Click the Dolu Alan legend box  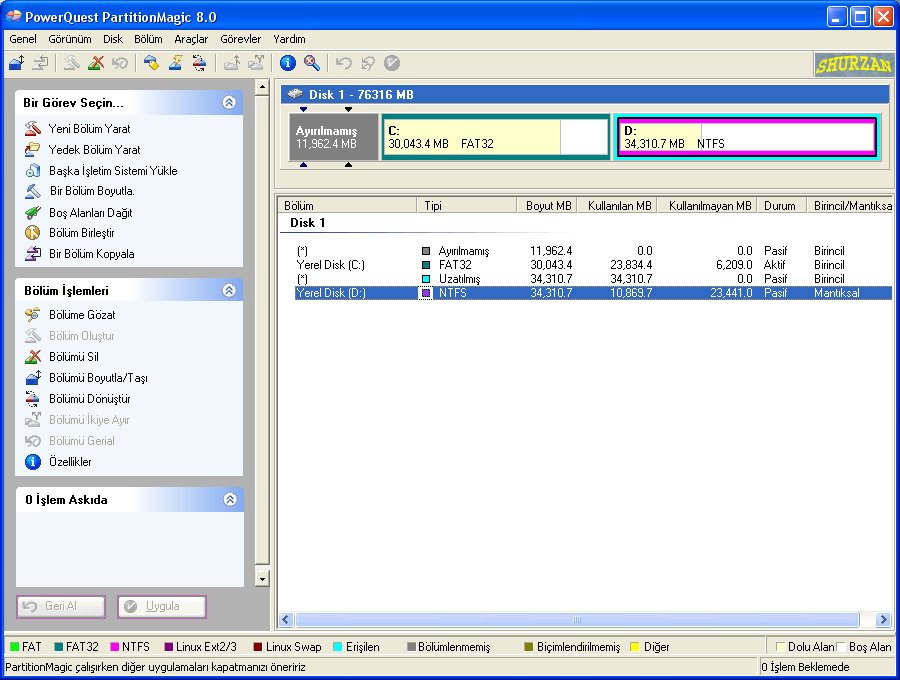(781, 647)
